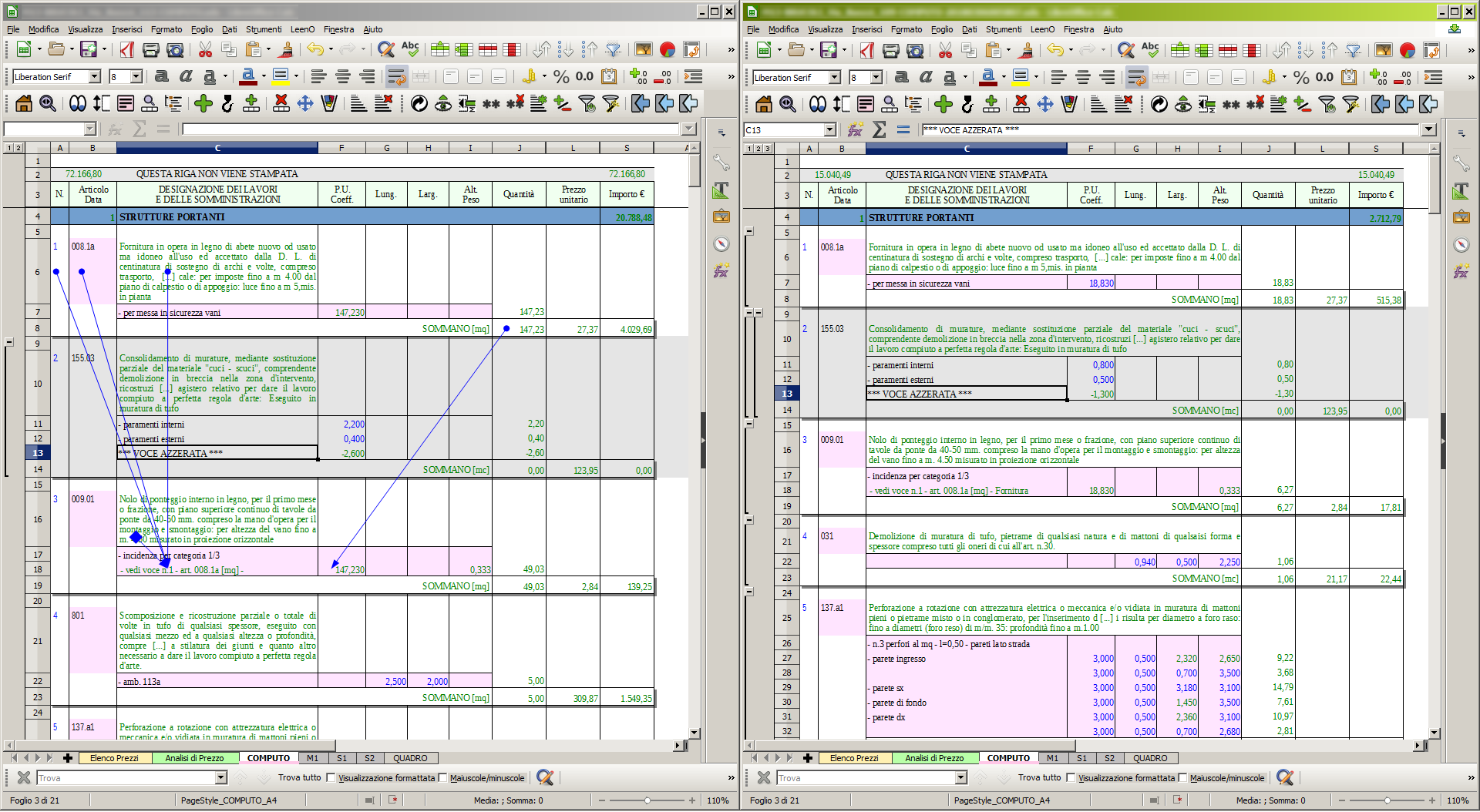Image resolution: width=1480 pixels, height=812 pixels.
Task: Open Formato menu in left window
Action: pos(166,29)
